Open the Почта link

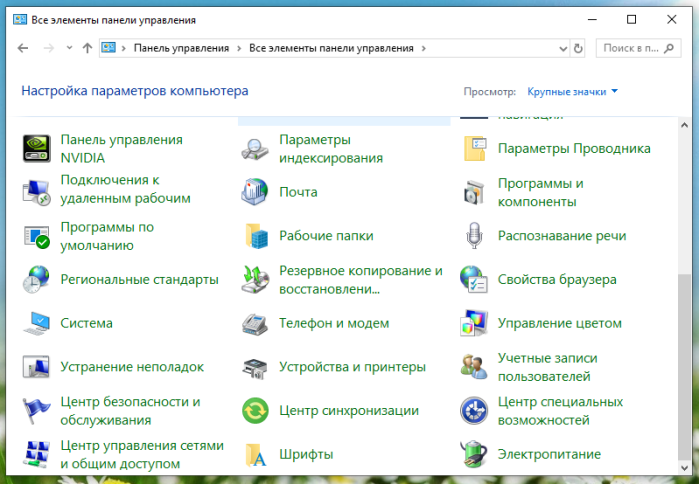[x=298, y=192]
